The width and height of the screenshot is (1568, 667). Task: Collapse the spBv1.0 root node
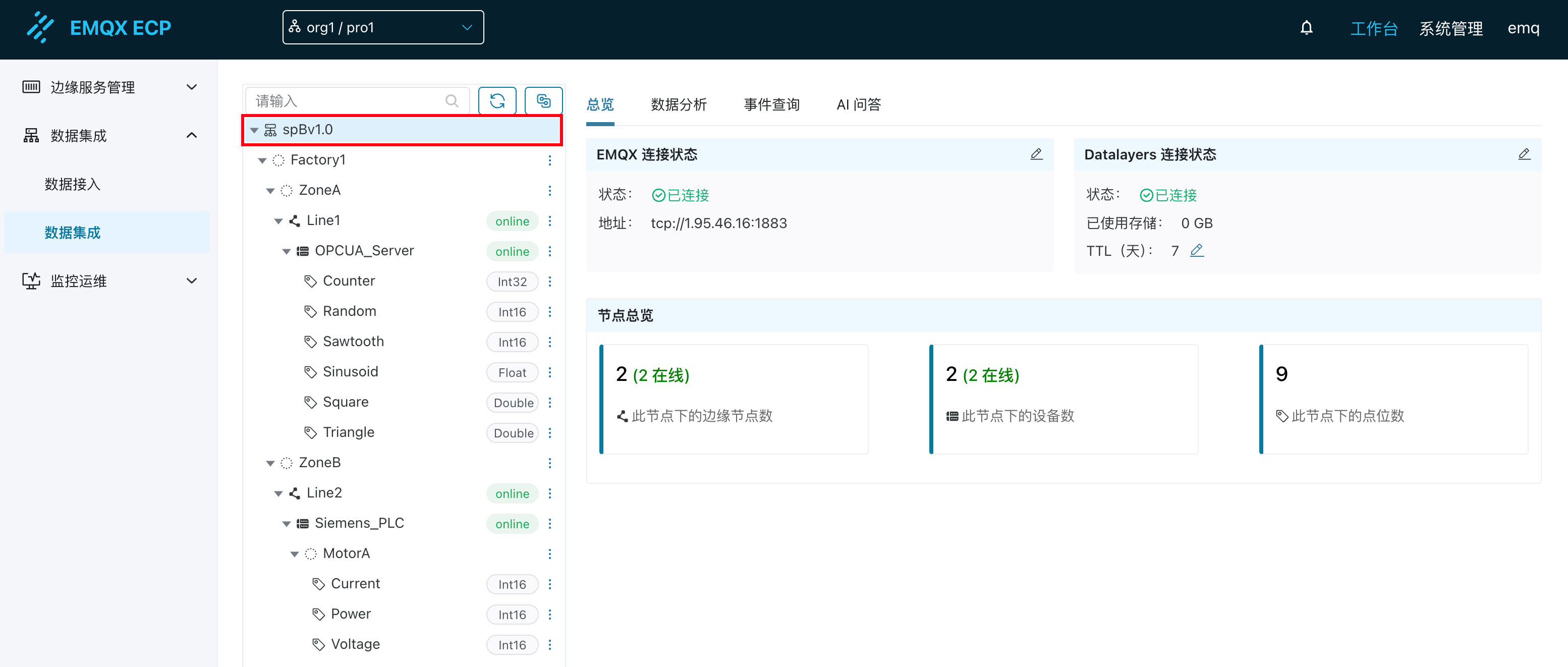coord(254,130)
